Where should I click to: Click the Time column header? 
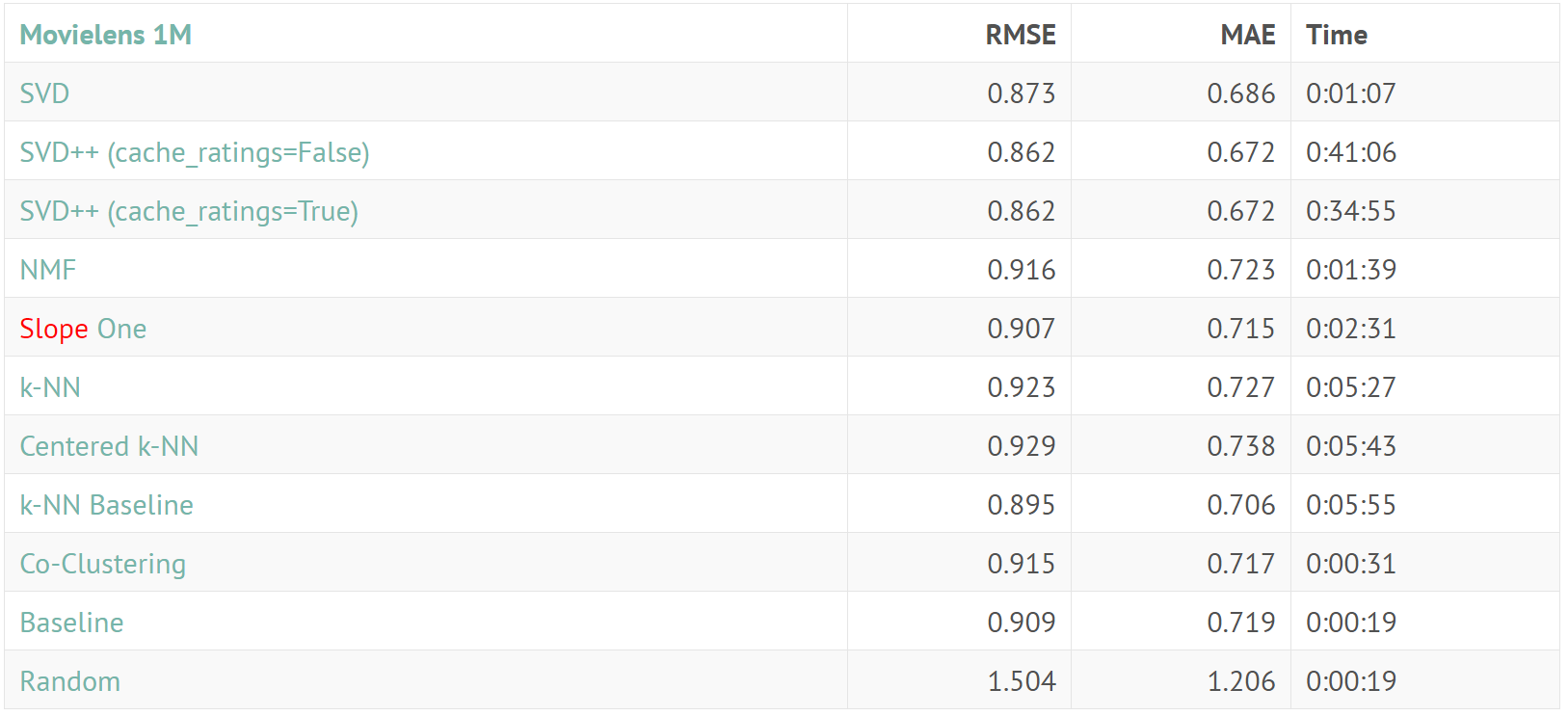[1336, 35]
